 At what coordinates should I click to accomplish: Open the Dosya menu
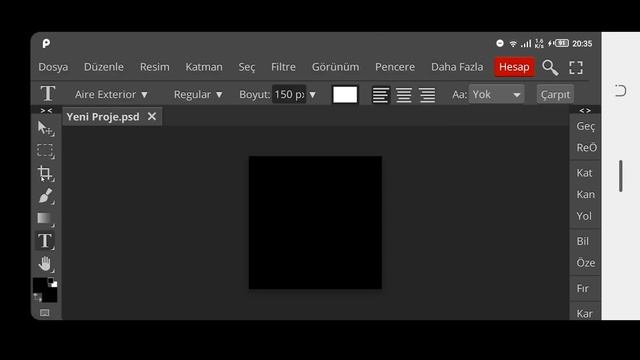tap(53, 67)
